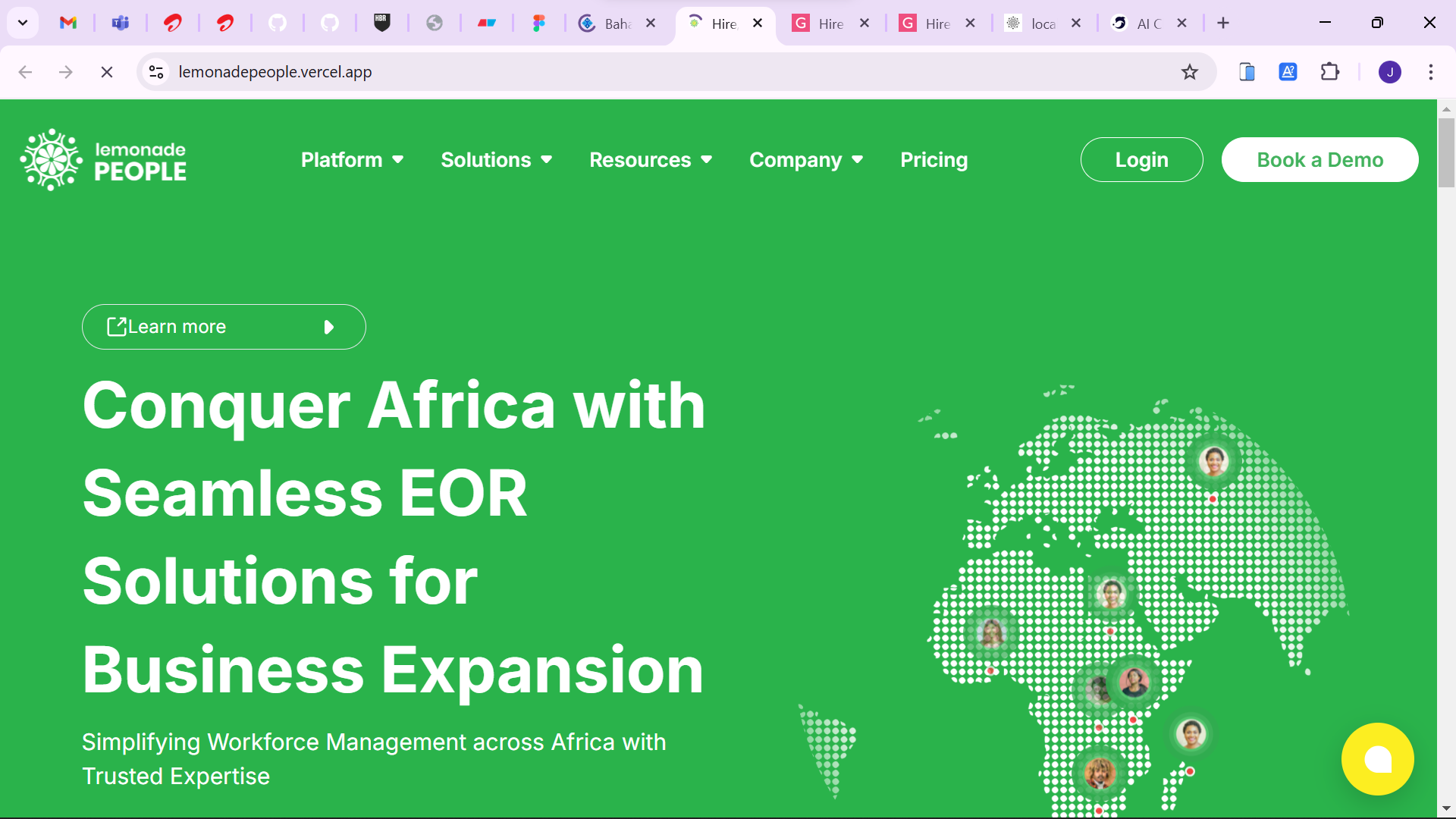Close the second G Hire tab
The image size is (1456, 819).
(x=970, y=24)
